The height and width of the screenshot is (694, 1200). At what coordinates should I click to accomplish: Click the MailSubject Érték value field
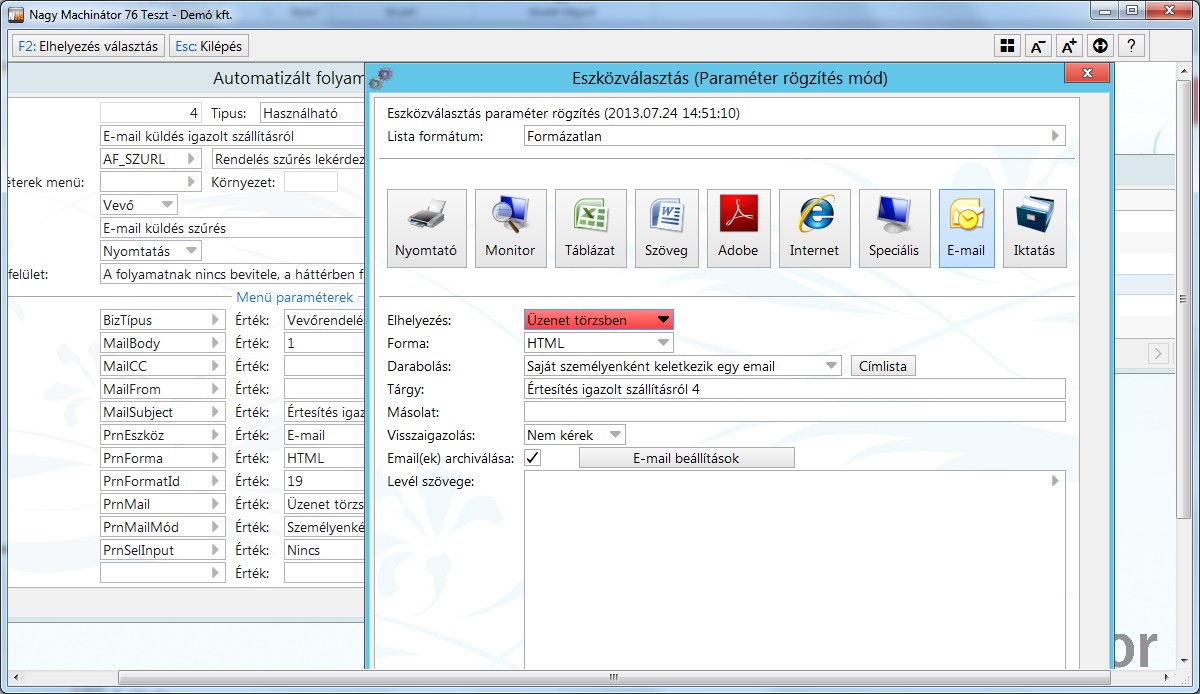pos(324,412)
